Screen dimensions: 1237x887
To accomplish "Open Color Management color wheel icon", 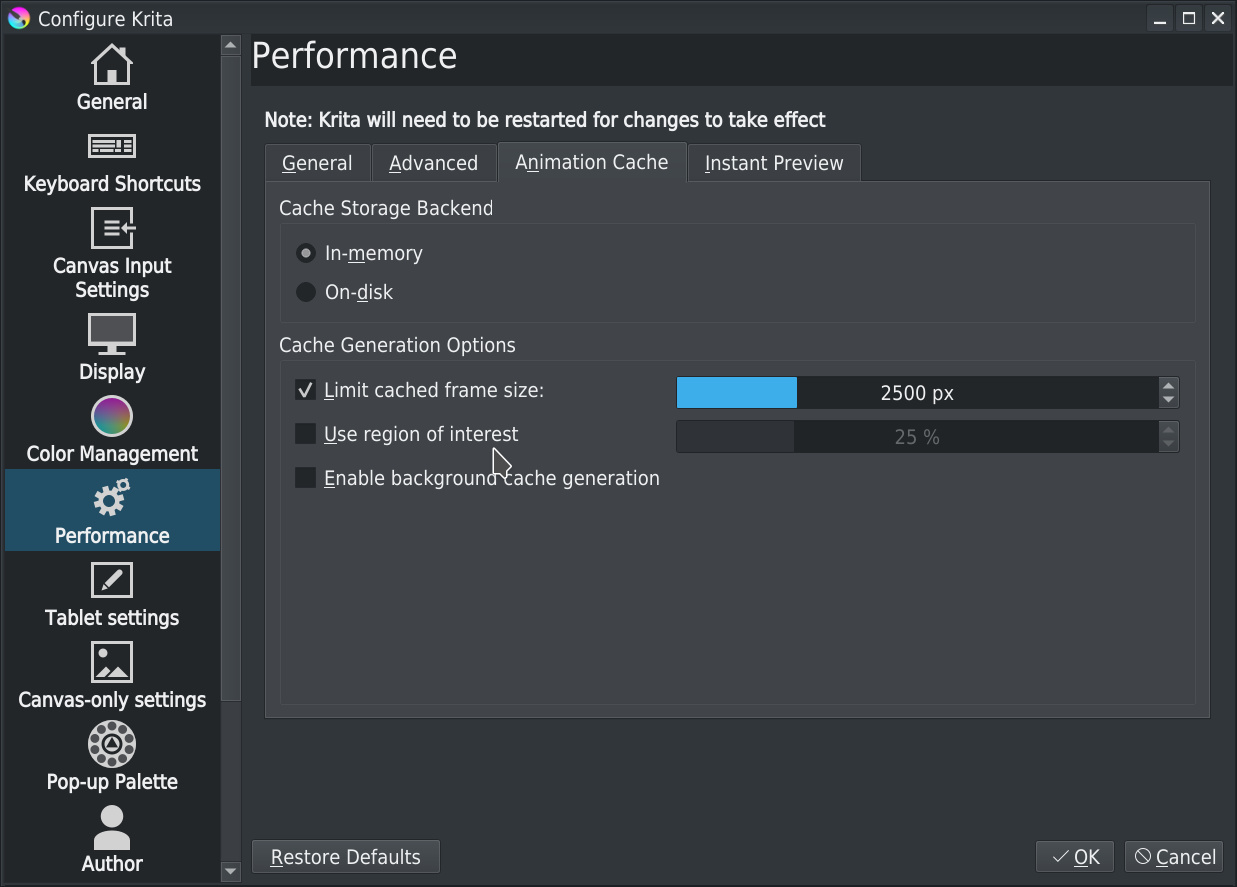I will pos(112,416).
